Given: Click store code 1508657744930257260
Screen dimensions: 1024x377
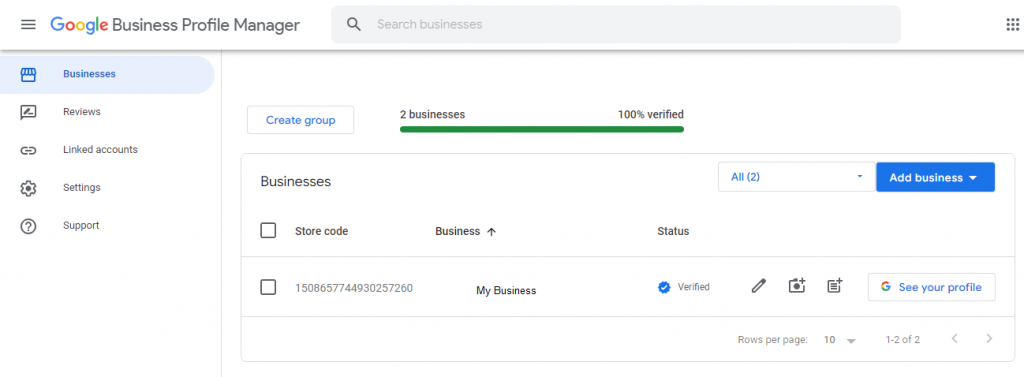Looking at the screenshot, I should click(354, 287).
